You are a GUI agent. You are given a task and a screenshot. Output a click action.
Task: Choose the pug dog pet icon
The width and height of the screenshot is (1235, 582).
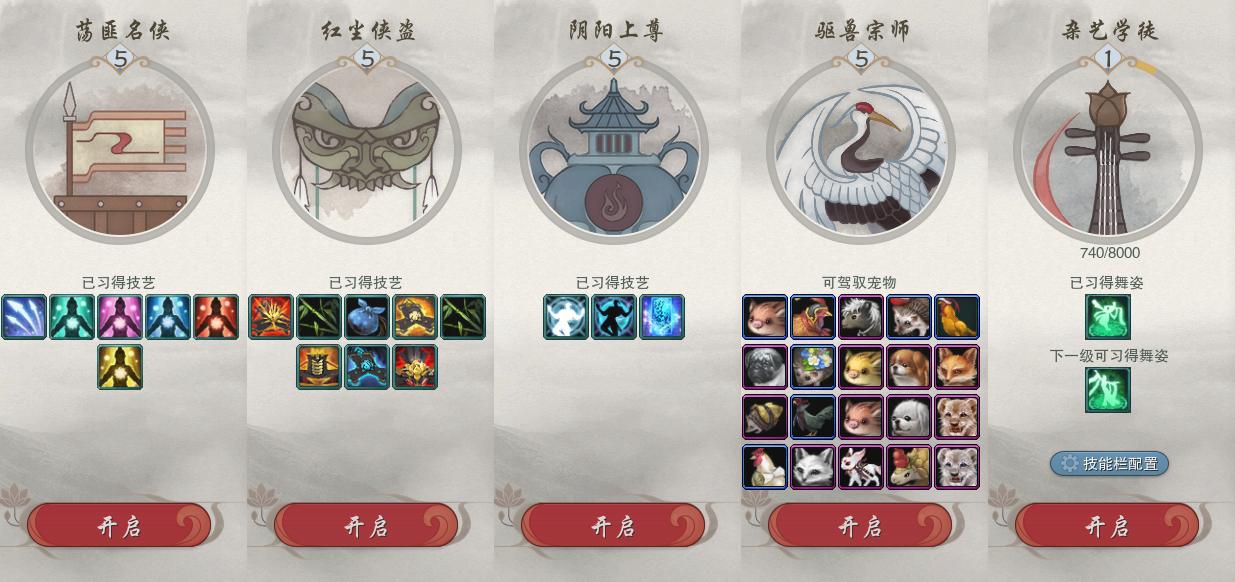click(x=765, y=367)
